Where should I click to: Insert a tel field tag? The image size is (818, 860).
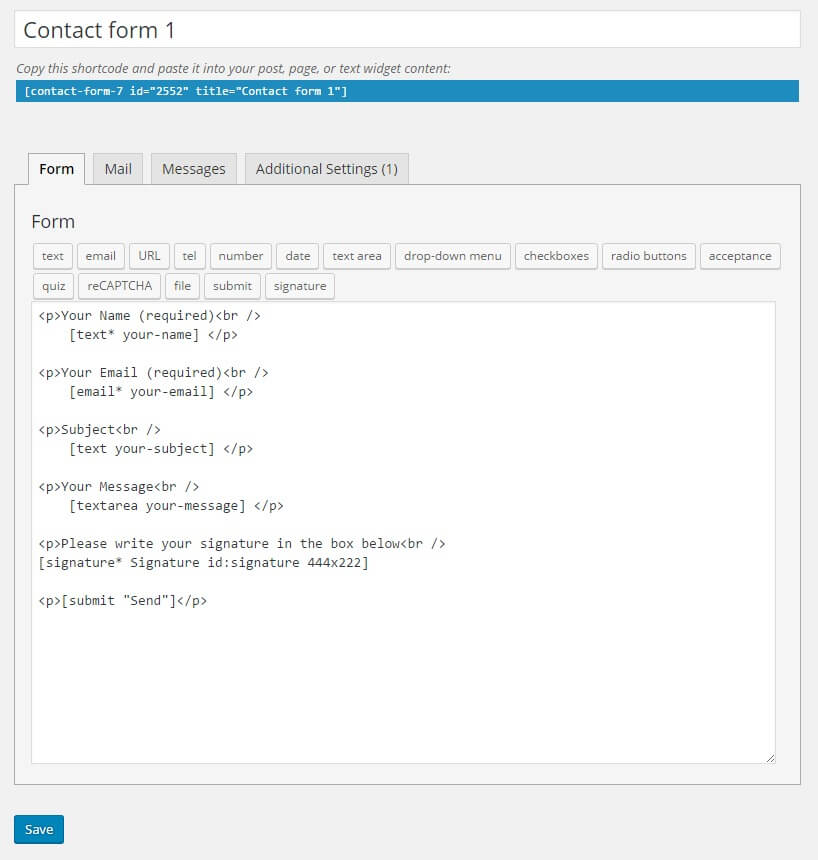189,256
